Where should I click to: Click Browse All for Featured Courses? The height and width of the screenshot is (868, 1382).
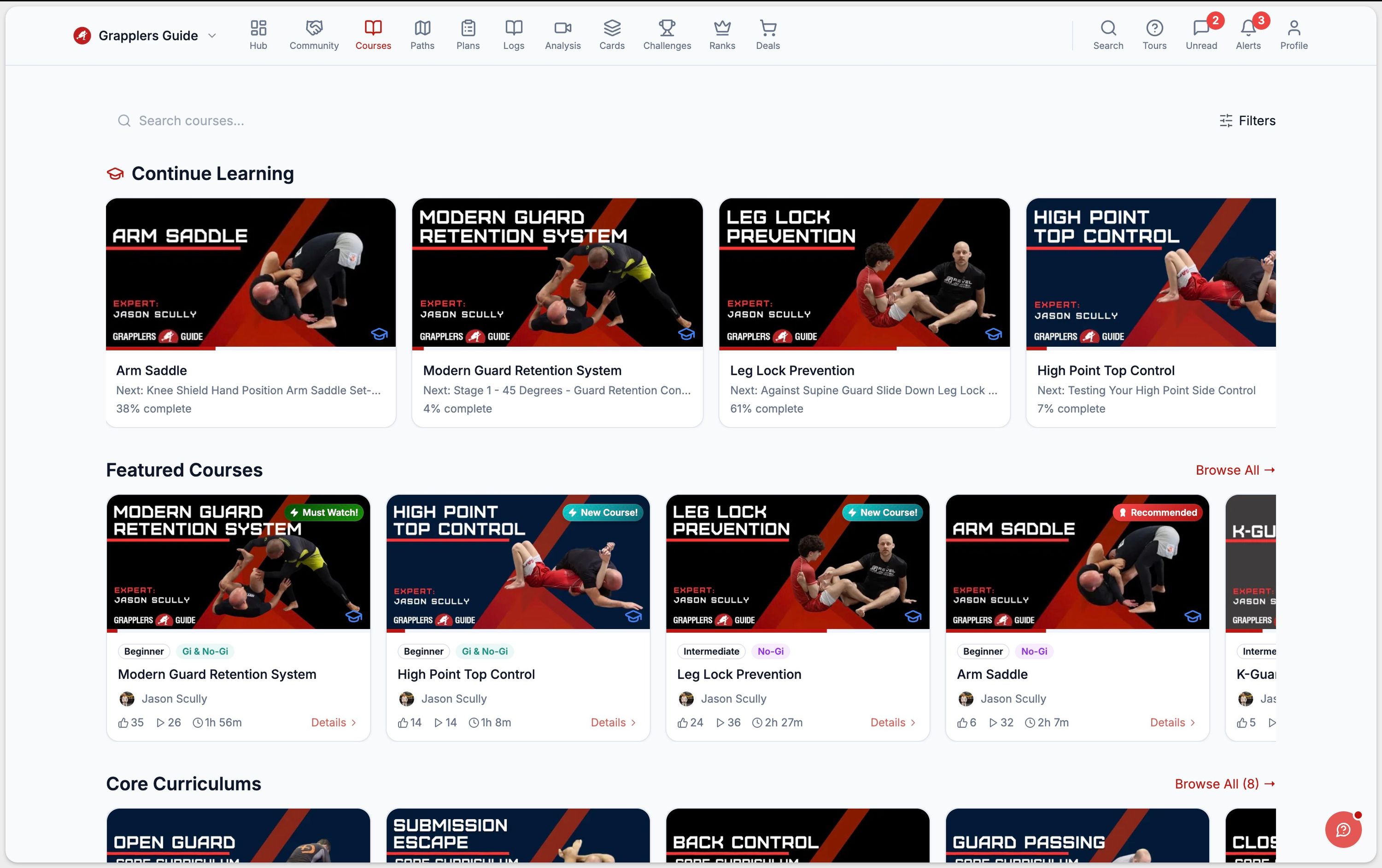coord(1235,470)
